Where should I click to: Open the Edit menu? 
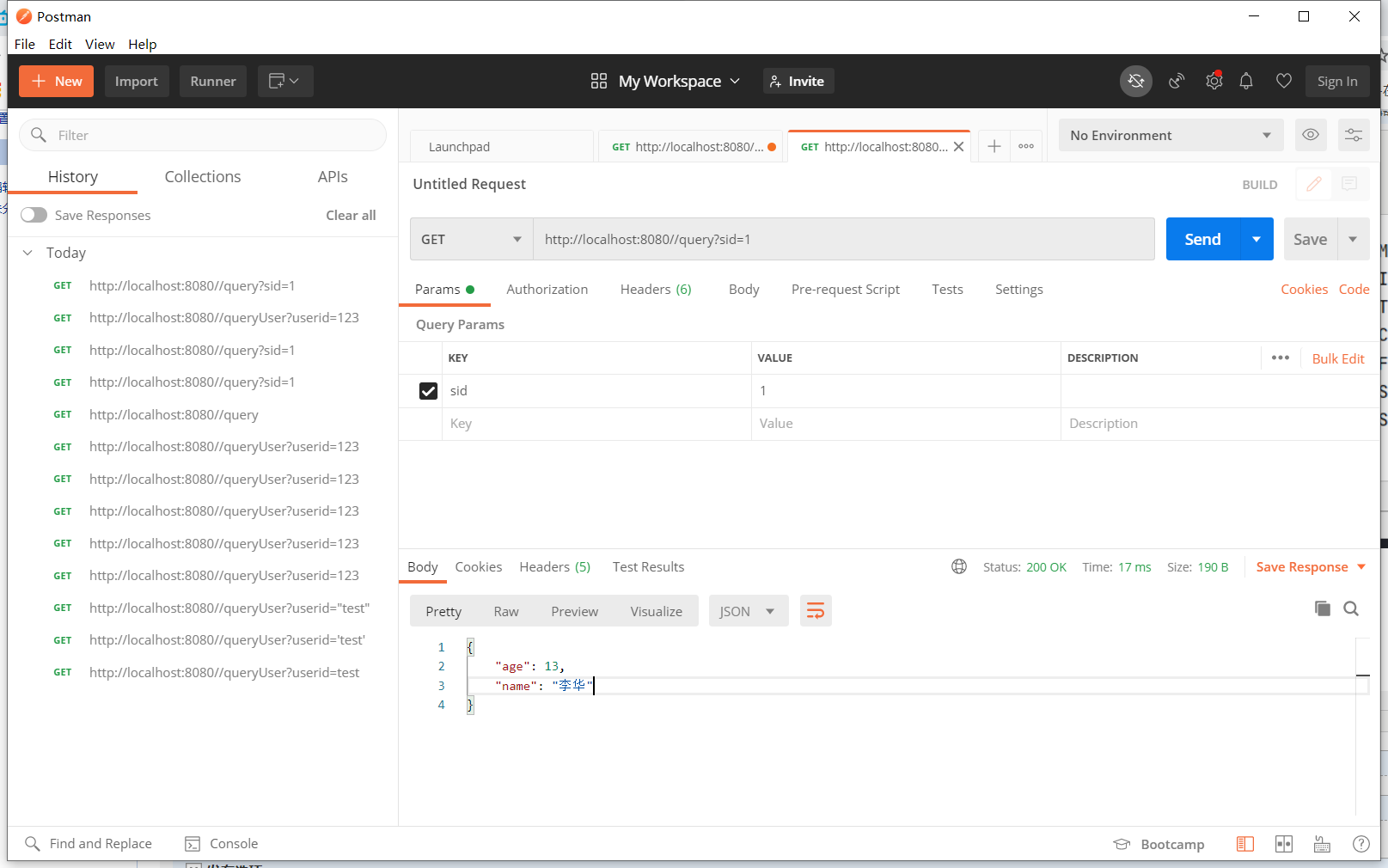60,44
